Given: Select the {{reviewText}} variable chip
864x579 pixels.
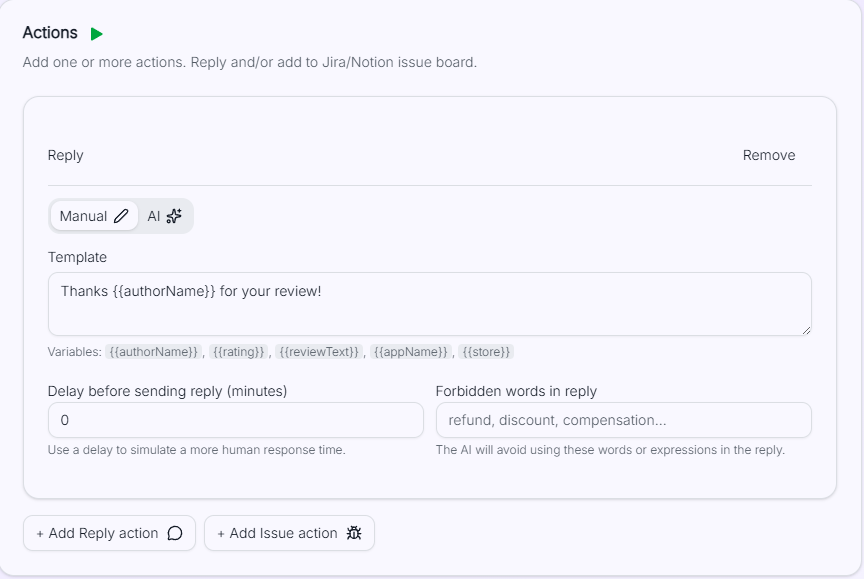Looking at the screenshot, I should 319,352.
